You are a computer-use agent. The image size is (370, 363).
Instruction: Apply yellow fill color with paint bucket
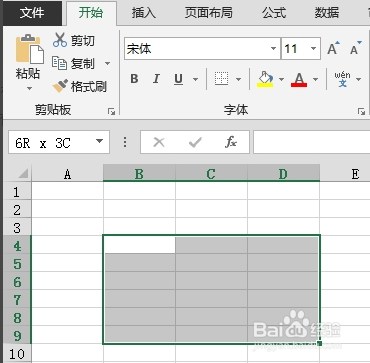coord(265,79)
